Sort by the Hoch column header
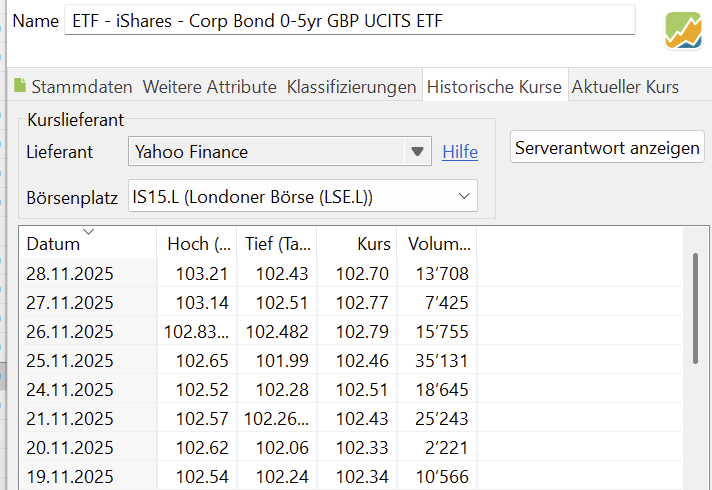Image resolution: width=712 pixels, height=490 pixels. 196,244
